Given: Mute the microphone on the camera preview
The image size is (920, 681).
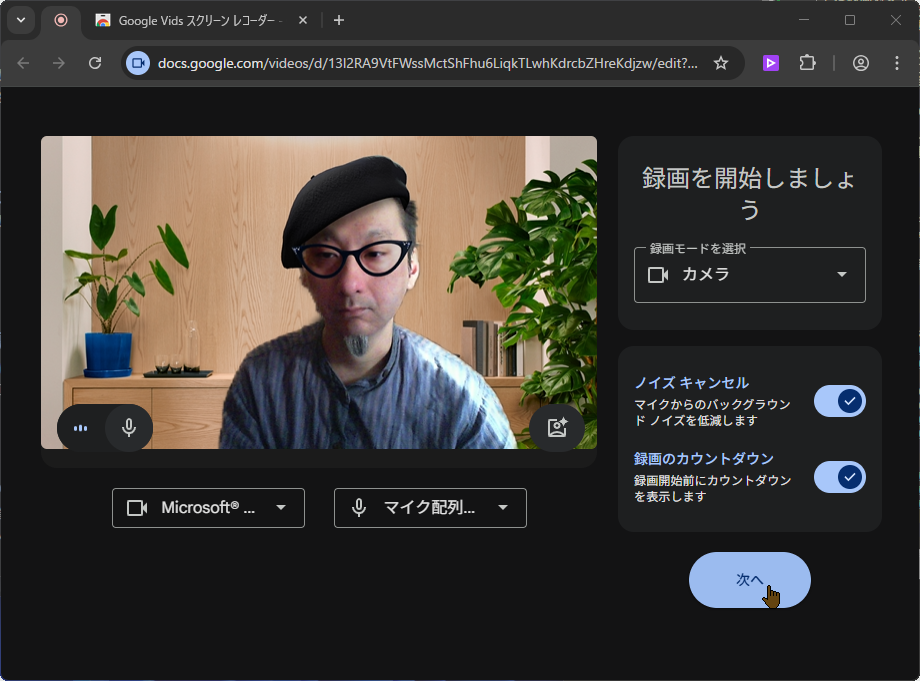Looking at the screenshot, I should click(128, 427).
